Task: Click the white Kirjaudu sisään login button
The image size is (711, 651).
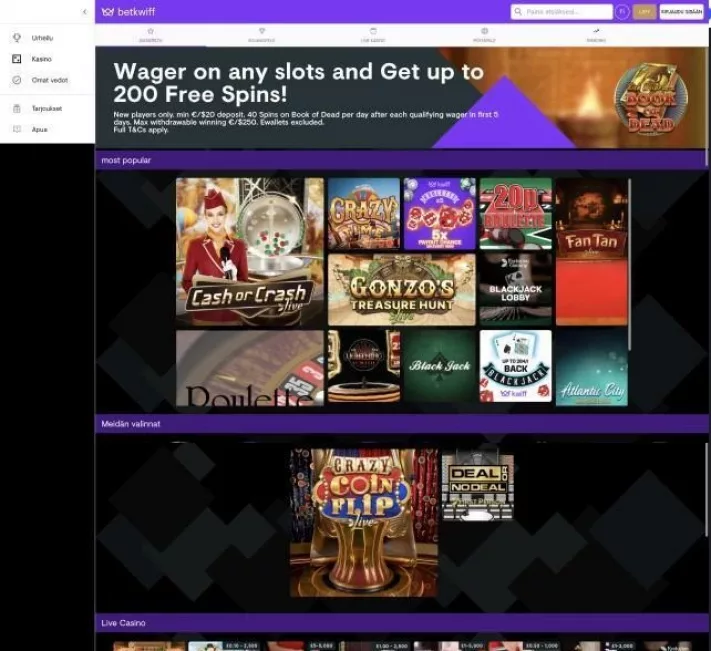Action: (x=681, y=12)
